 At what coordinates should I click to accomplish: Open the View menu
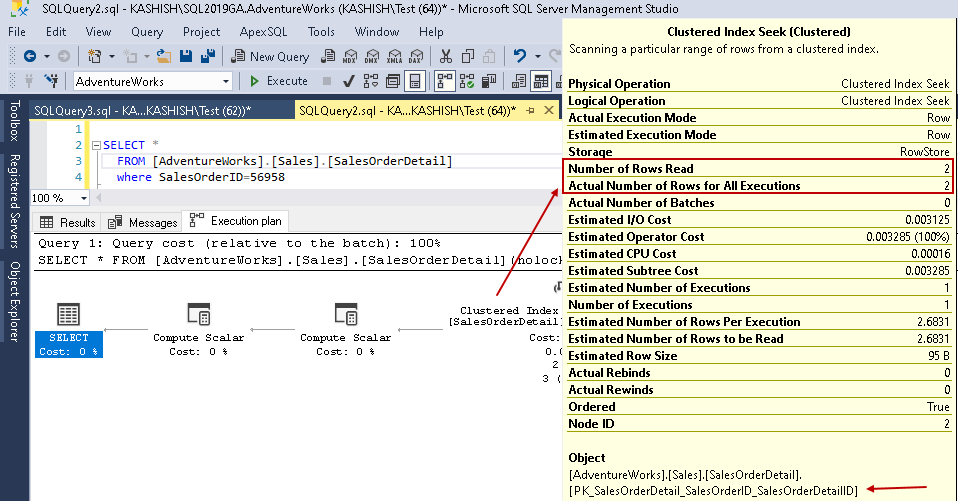98,32
